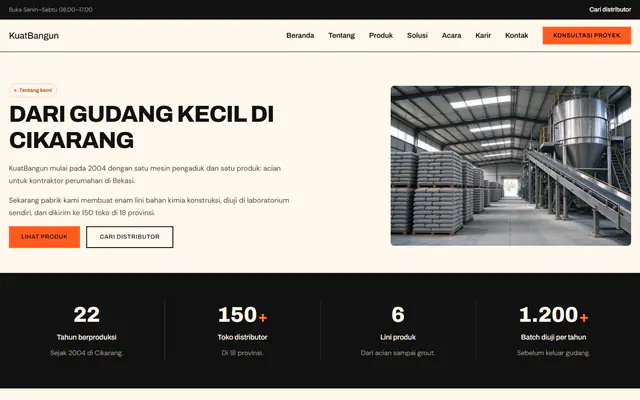Click the 22 Tahun berproduksi statistic
This screenshot has width=640, height=400.
(x=87, y=331)
